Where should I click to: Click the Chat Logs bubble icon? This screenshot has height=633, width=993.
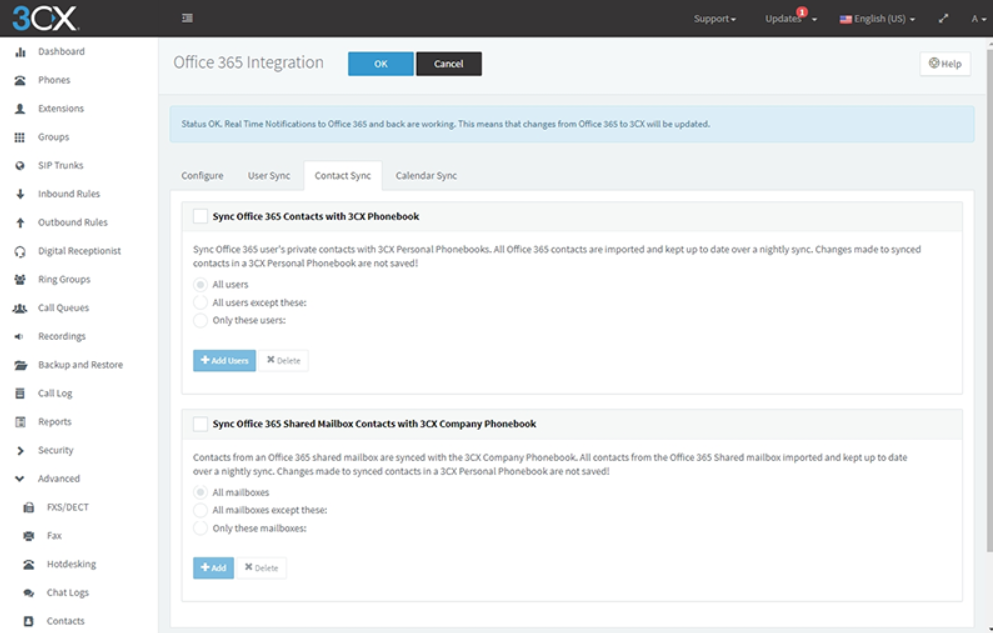pos(28,593)
